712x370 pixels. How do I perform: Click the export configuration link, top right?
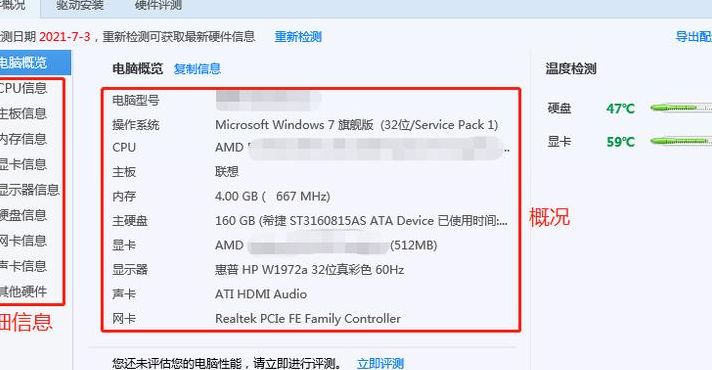[x=693, y=36]
